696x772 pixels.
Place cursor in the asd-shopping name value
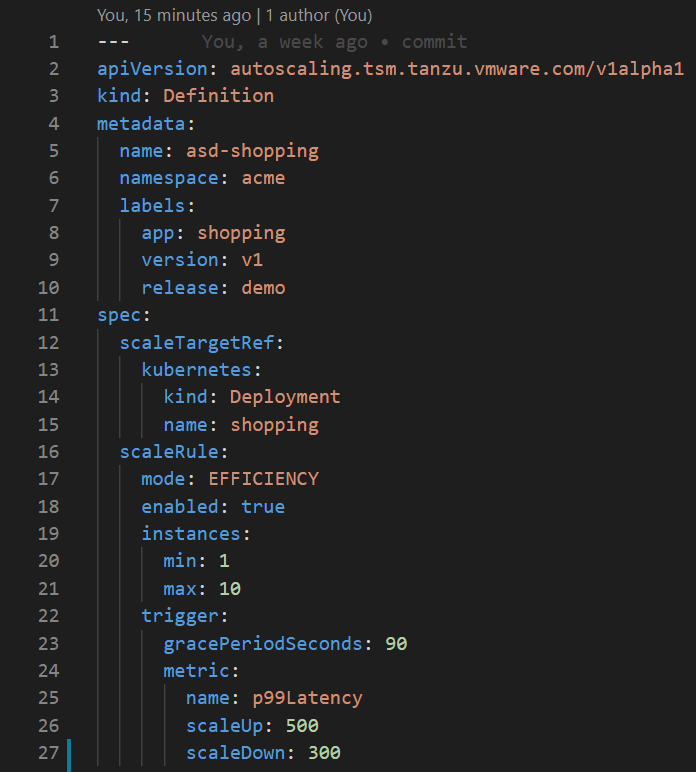click(252, 151)
